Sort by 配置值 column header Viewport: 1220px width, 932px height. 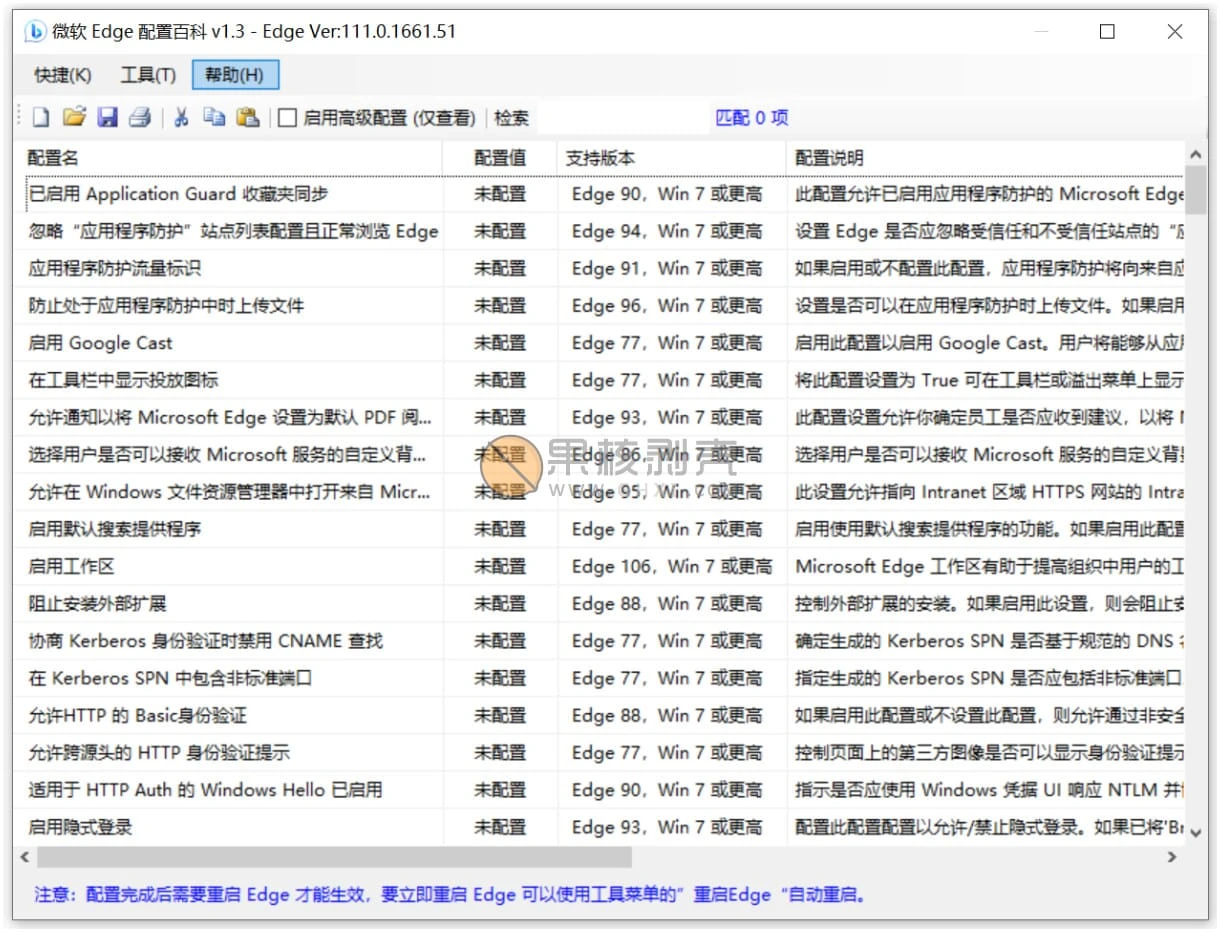tap(500, 158)
